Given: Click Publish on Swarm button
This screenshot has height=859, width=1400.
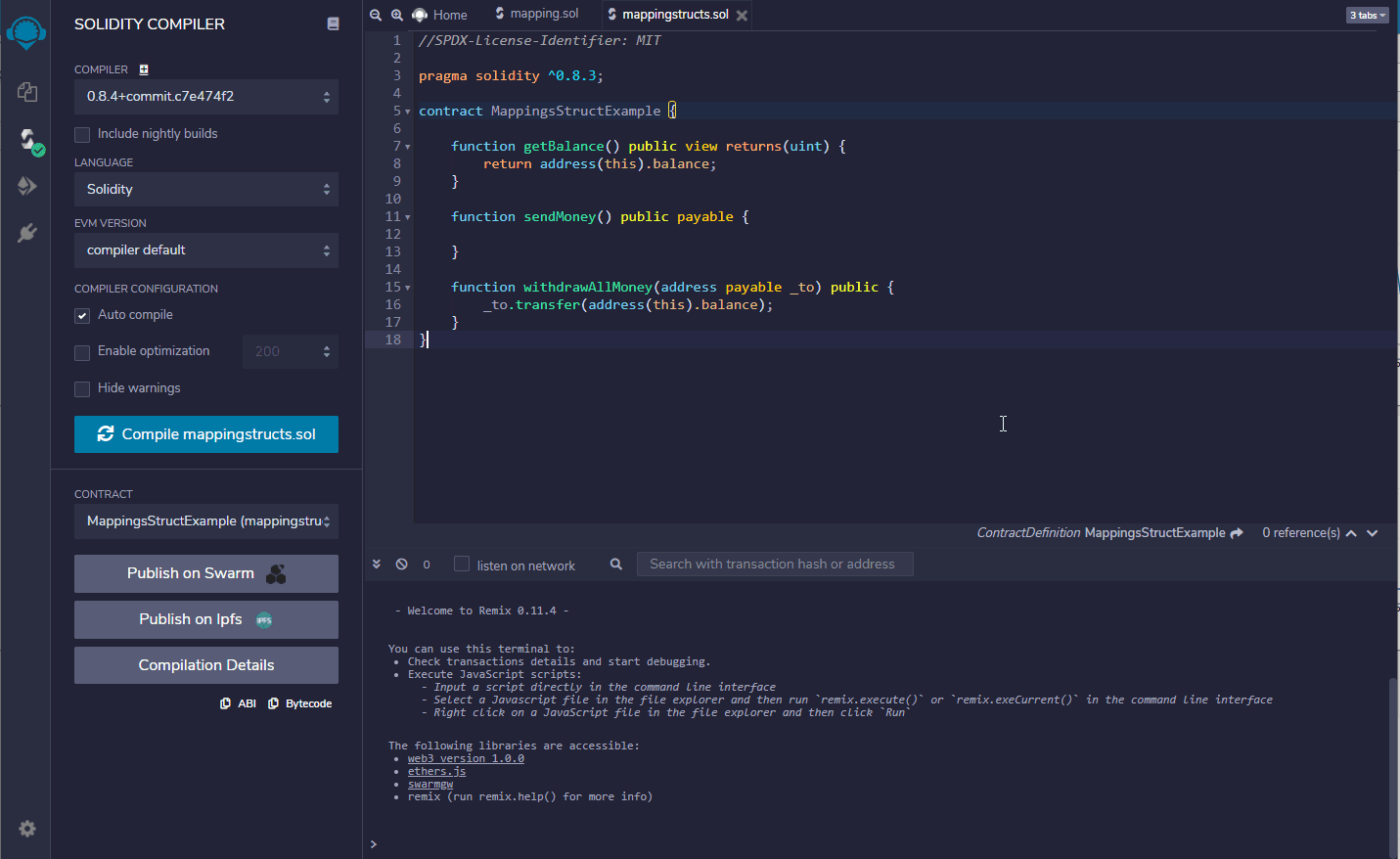Looking at the screenshot, I should coord(206,573).
